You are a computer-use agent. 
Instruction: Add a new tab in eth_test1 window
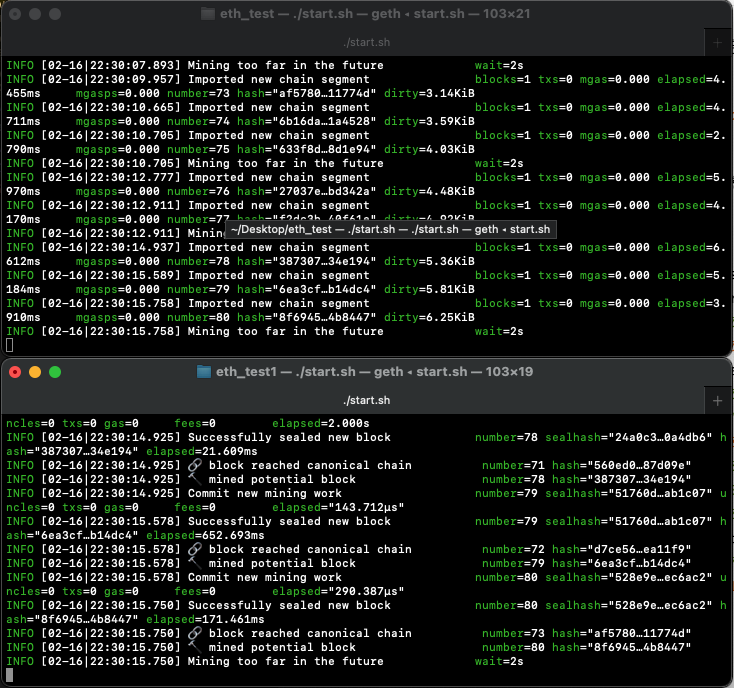717,401
